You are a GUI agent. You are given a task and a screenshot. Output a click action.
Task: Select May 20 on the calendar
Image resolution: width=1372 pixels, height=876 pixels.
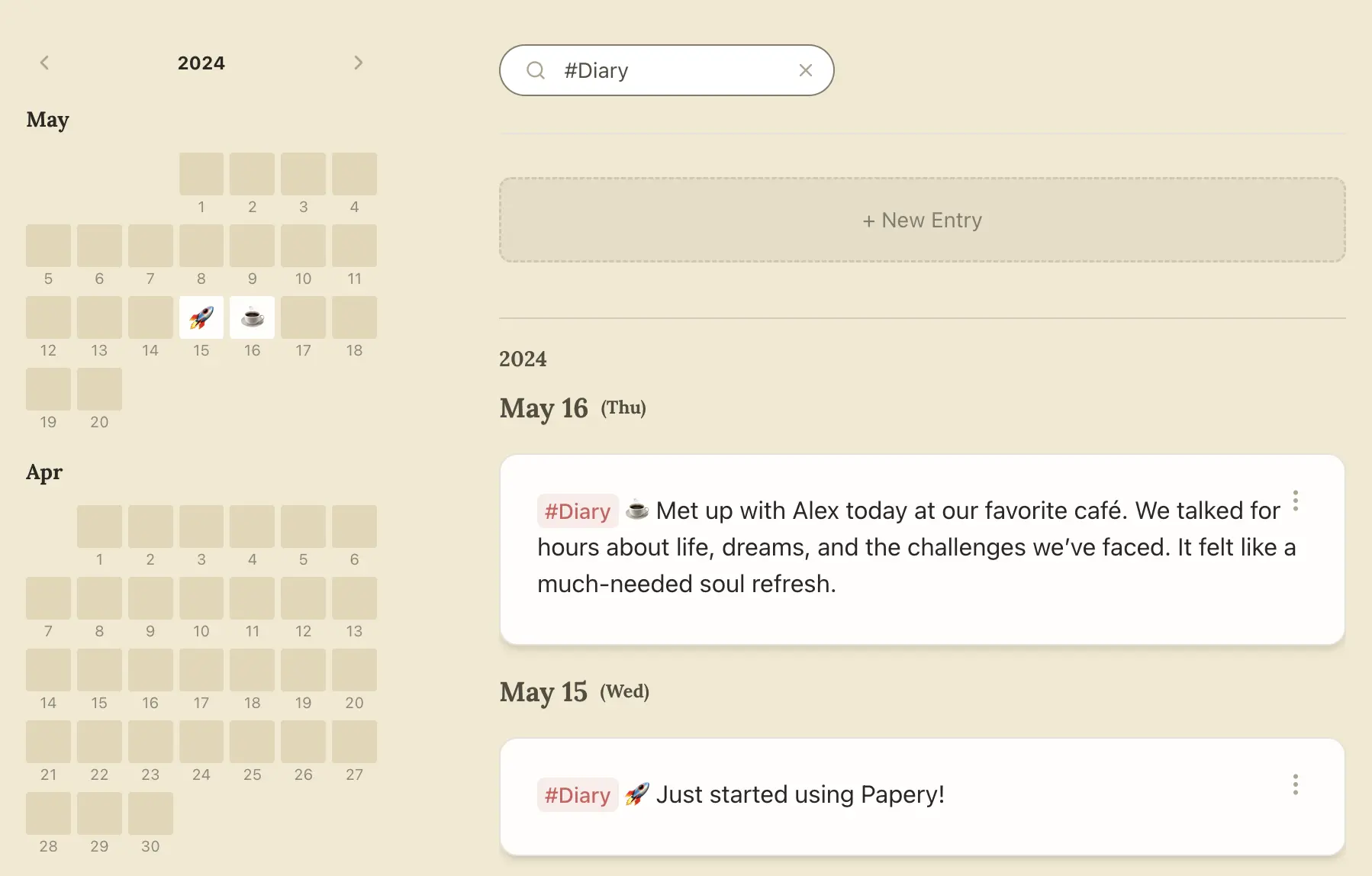(x=99, y=389)
